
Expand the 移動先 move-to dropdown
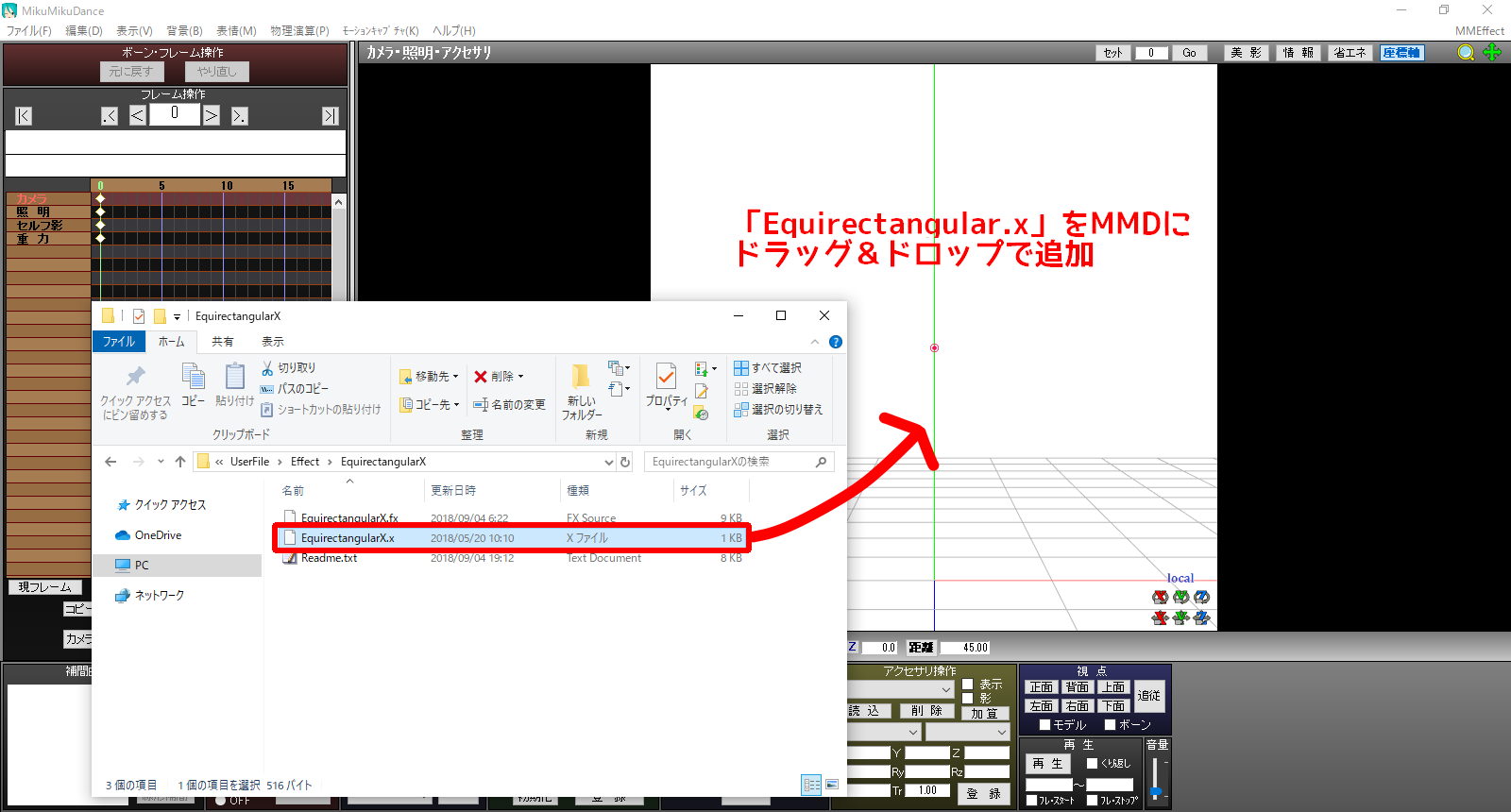455,377
